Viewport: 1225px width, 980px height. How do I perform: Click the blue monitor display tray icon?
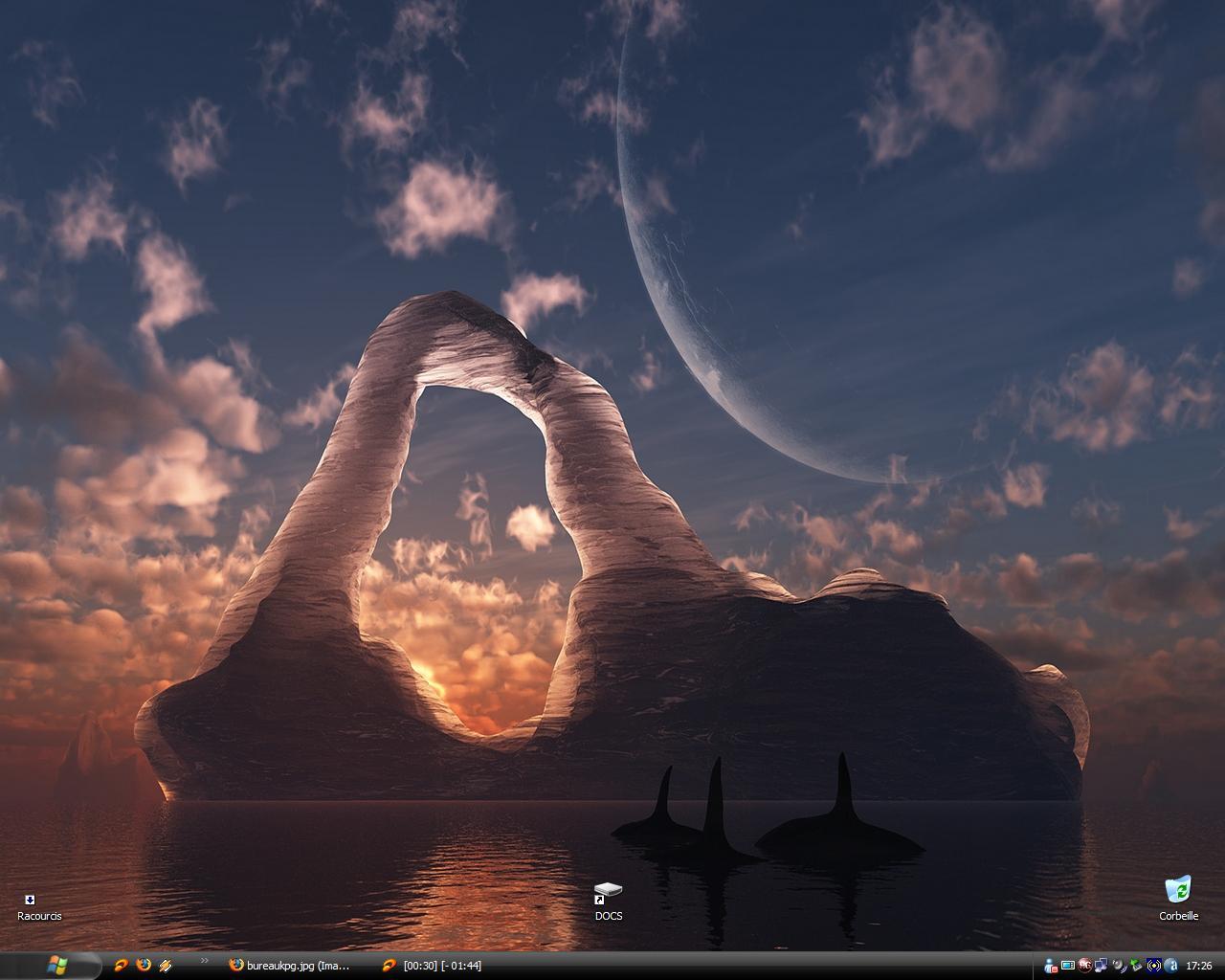tap(1068, 966)
